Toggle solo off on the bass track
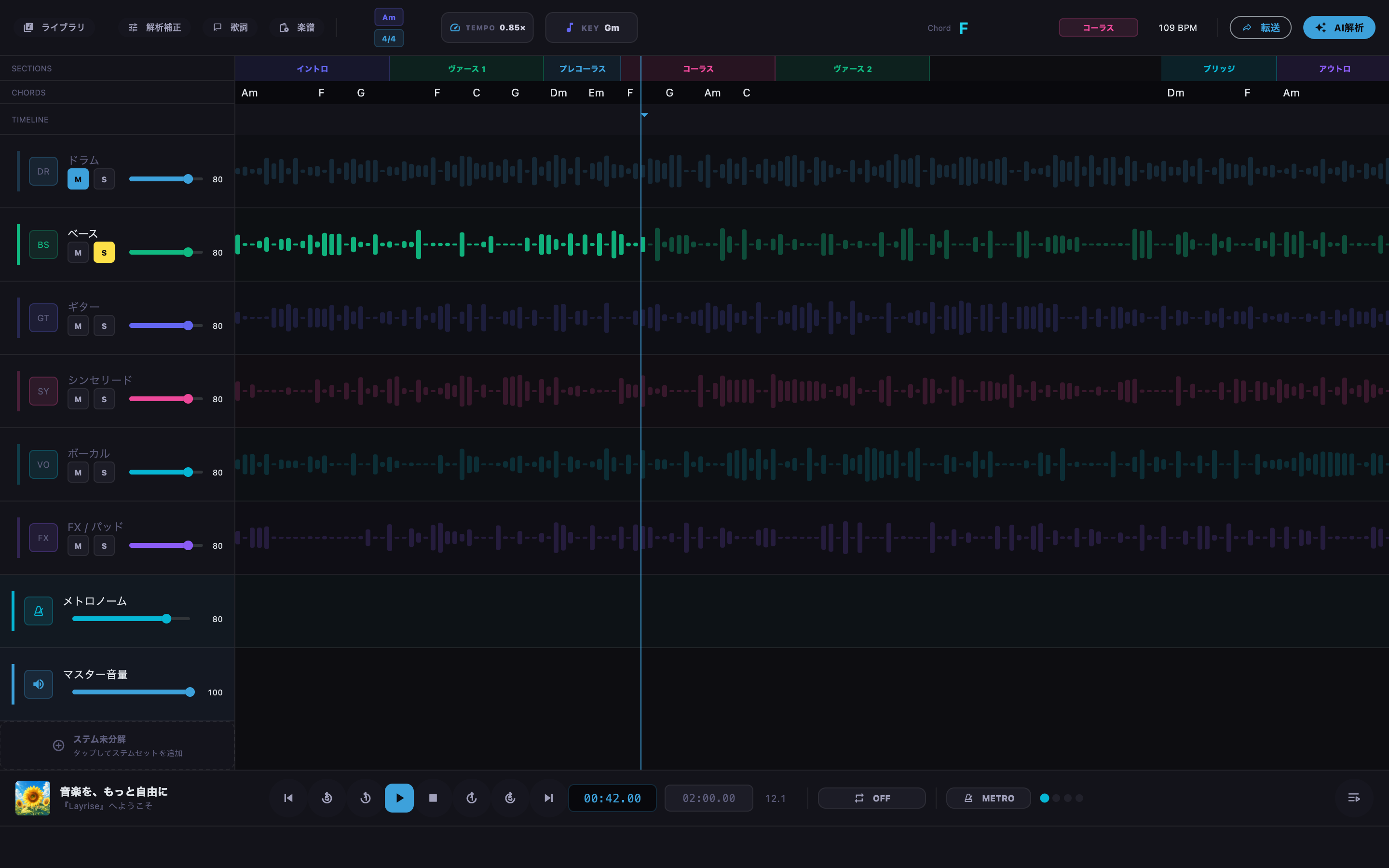This screenshot has height=868, width=1389. [x=104, y=253]
